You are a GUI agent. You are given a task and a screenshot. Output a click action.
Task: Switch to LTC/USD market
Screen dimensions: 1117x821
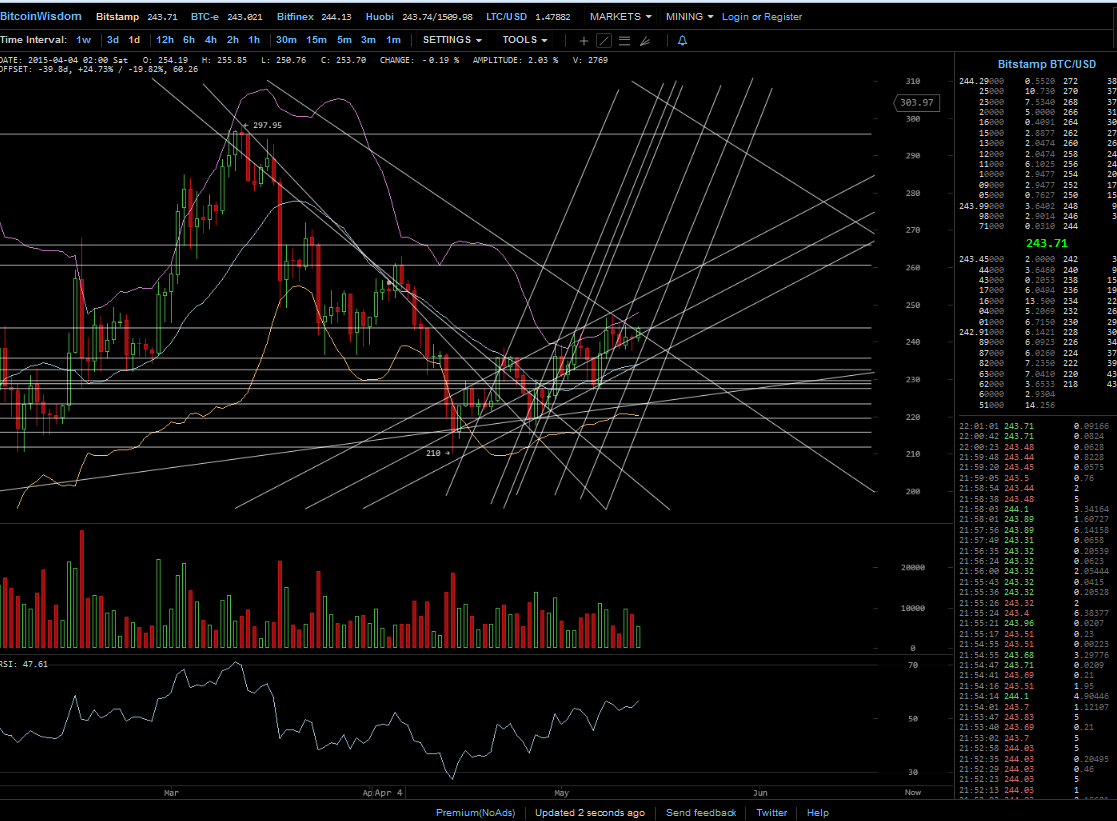point(506,16)
